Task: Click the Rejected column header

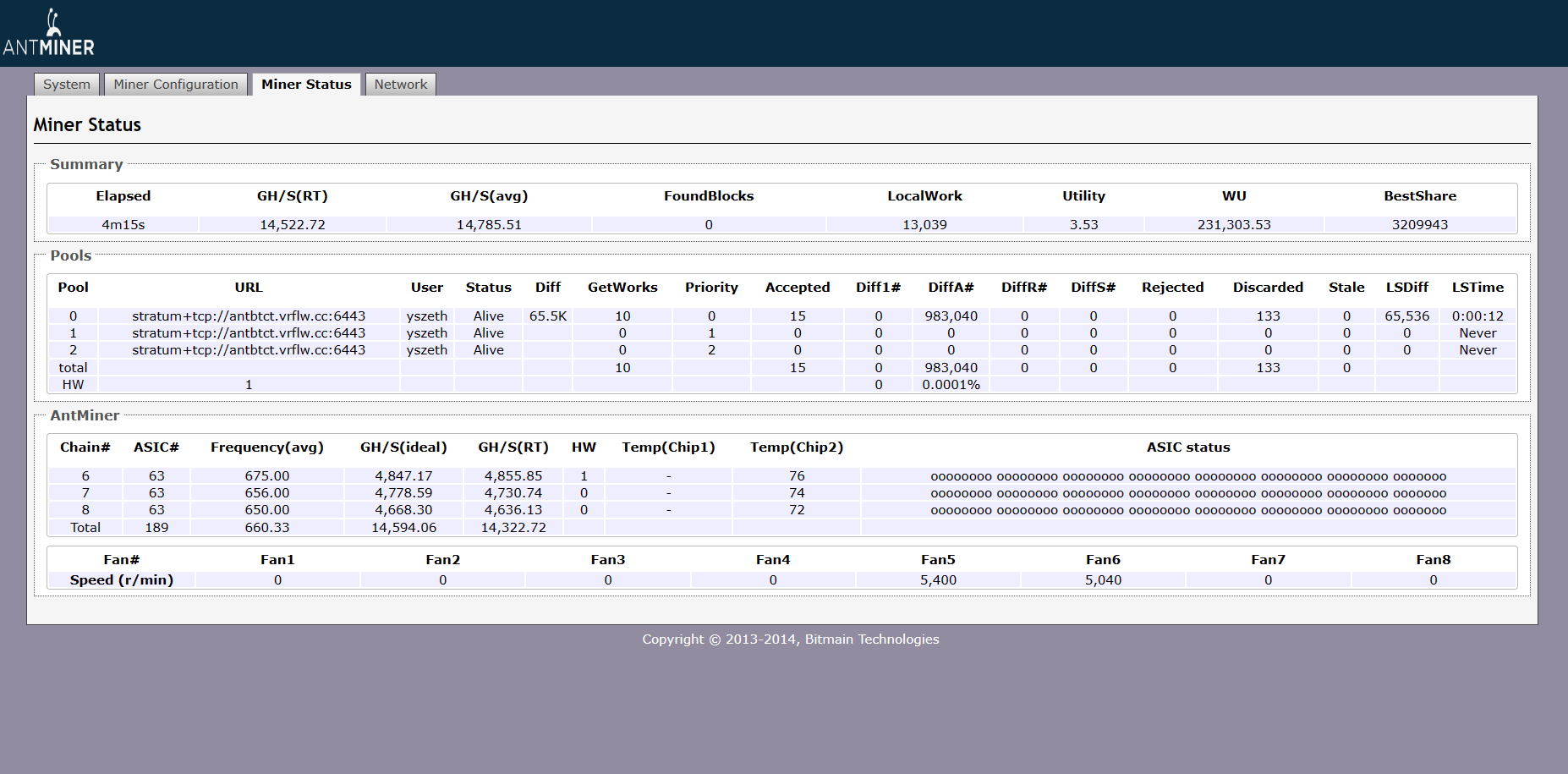Action: (1173, 288)
